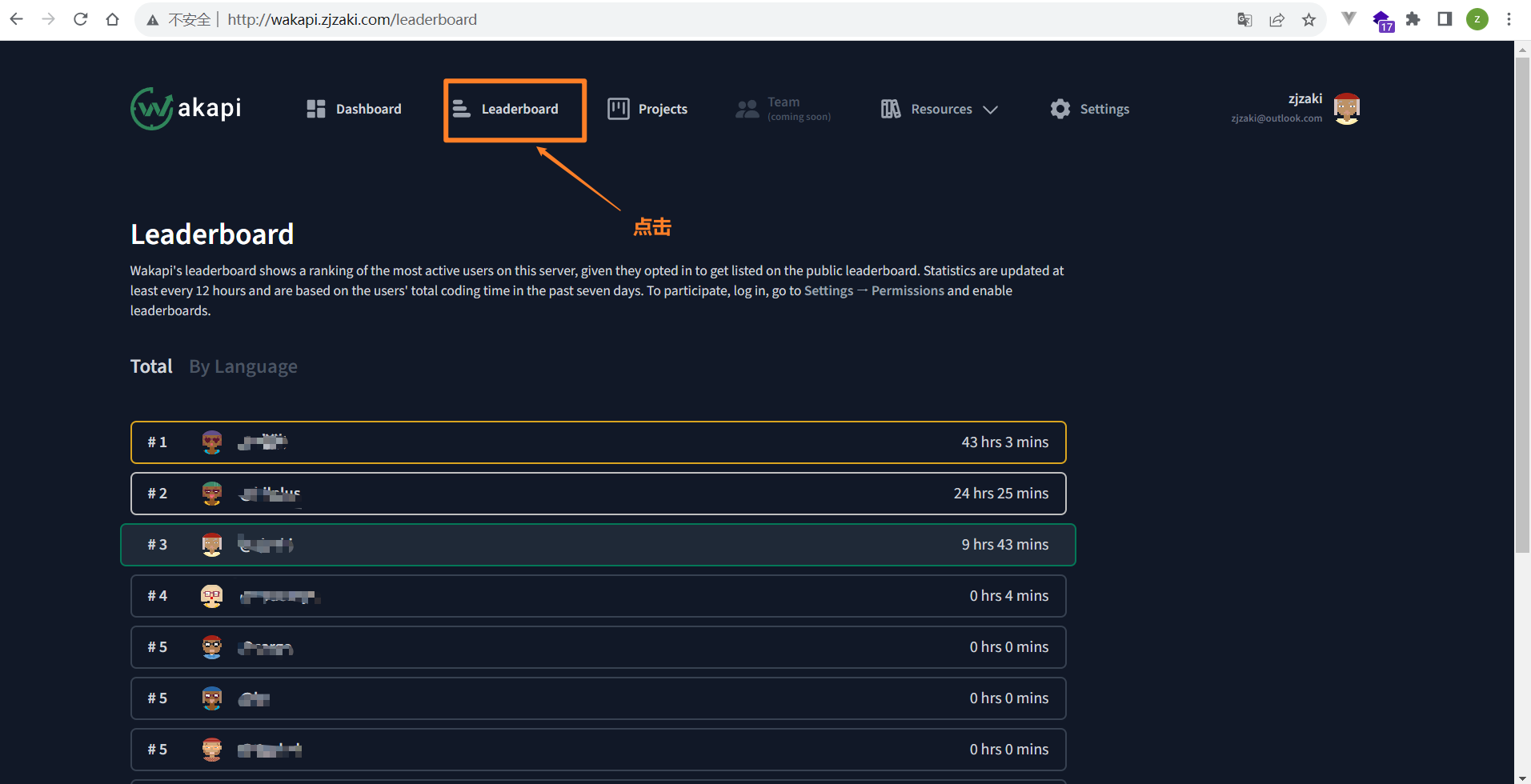Image resolution: width=1531 pixels, height=784 pixels.
Task: Click the browser address bar URL
Action: pos(352,19)
